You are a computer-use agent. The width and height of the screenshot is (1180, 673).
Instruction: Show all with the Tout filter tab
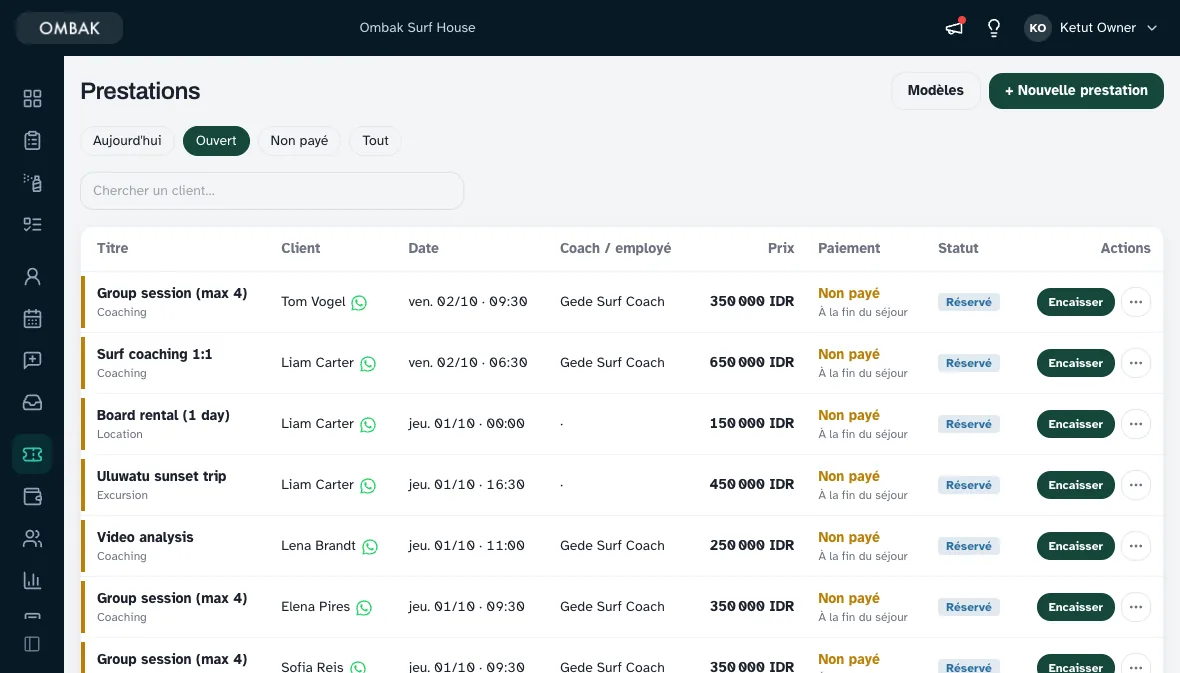(376, 141)
